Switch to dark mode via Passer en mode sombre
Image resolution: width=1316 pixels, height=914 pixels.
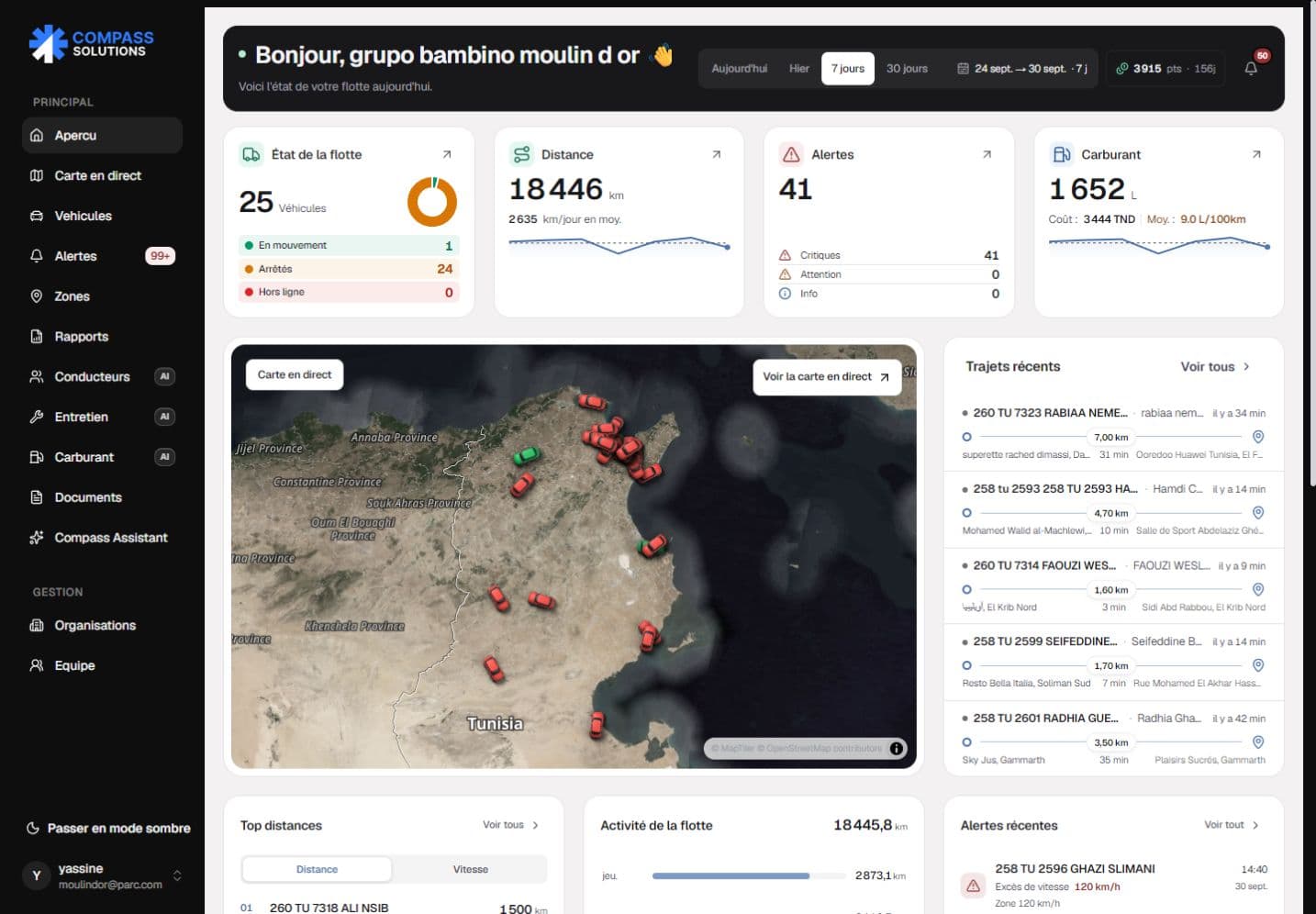[x=109, y=828]
